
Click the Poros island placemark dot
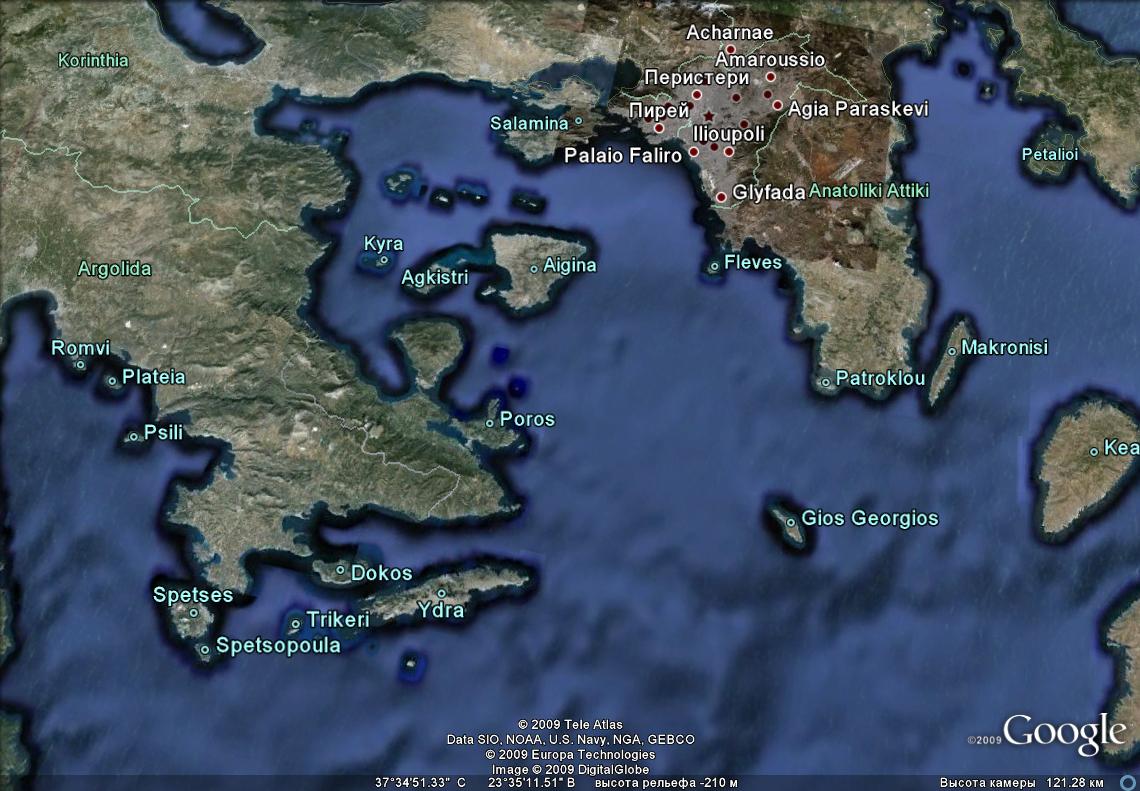490,423
